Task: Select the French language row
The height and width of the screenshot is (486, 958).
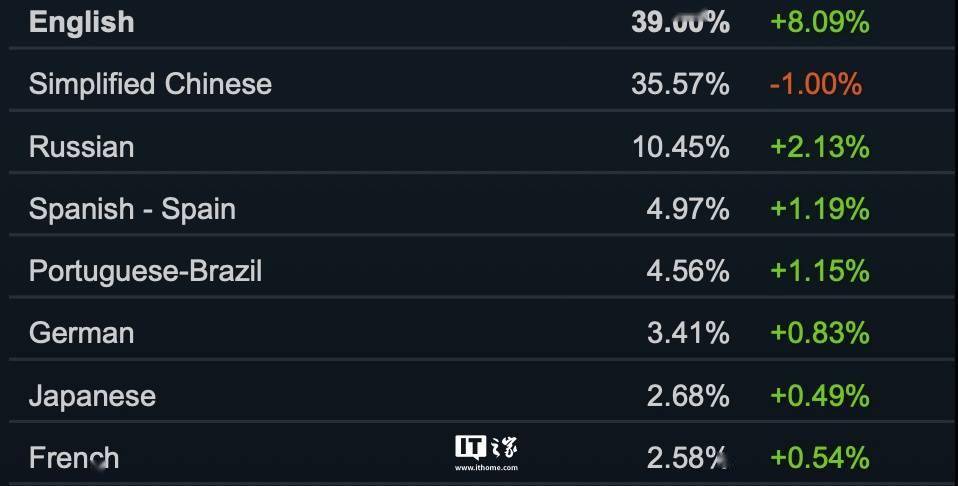Action: point(481,453)
